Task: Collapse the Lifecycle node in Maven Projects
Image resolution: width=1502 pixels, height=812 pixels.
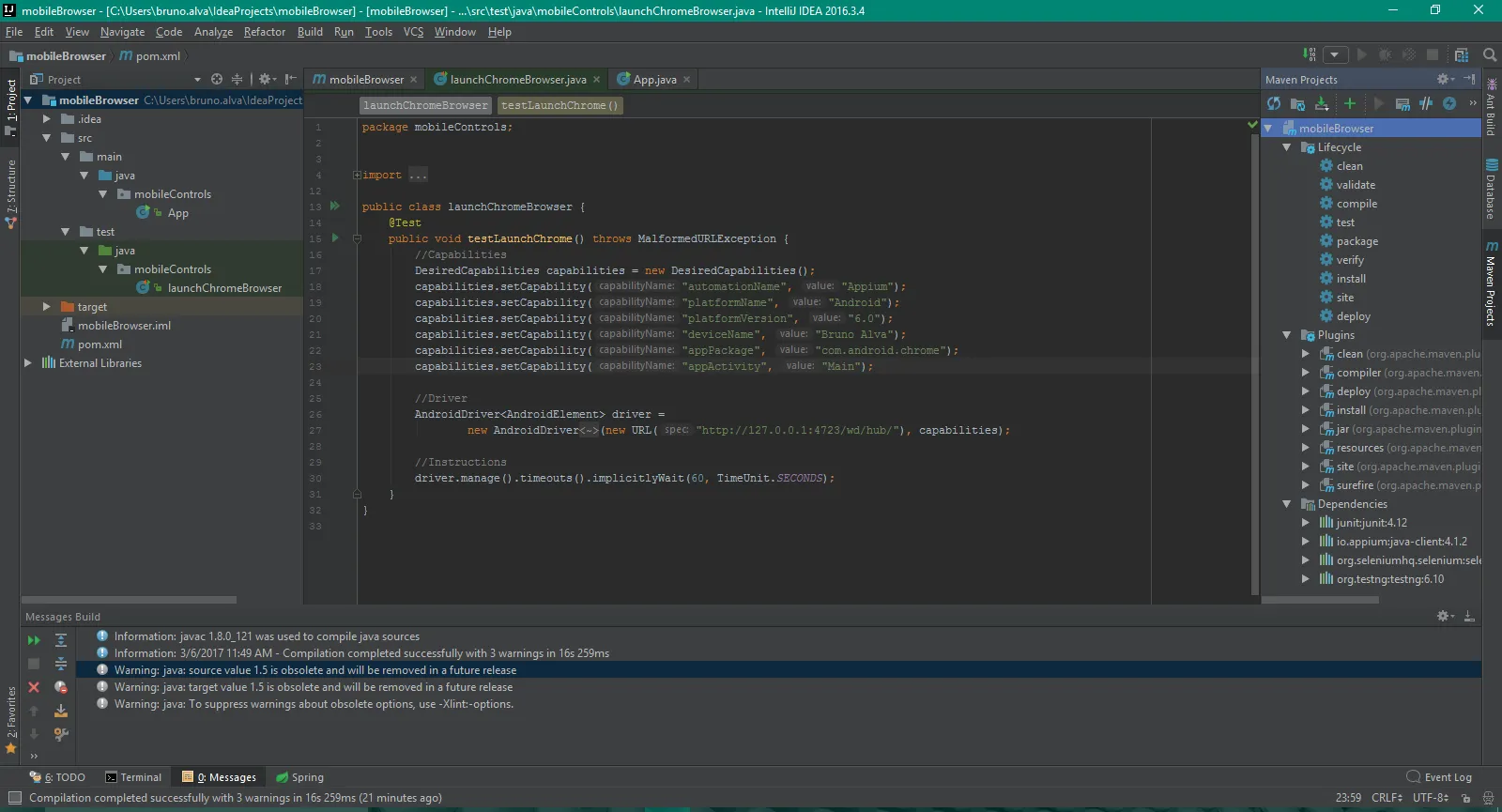Action: coord(1287,147)
